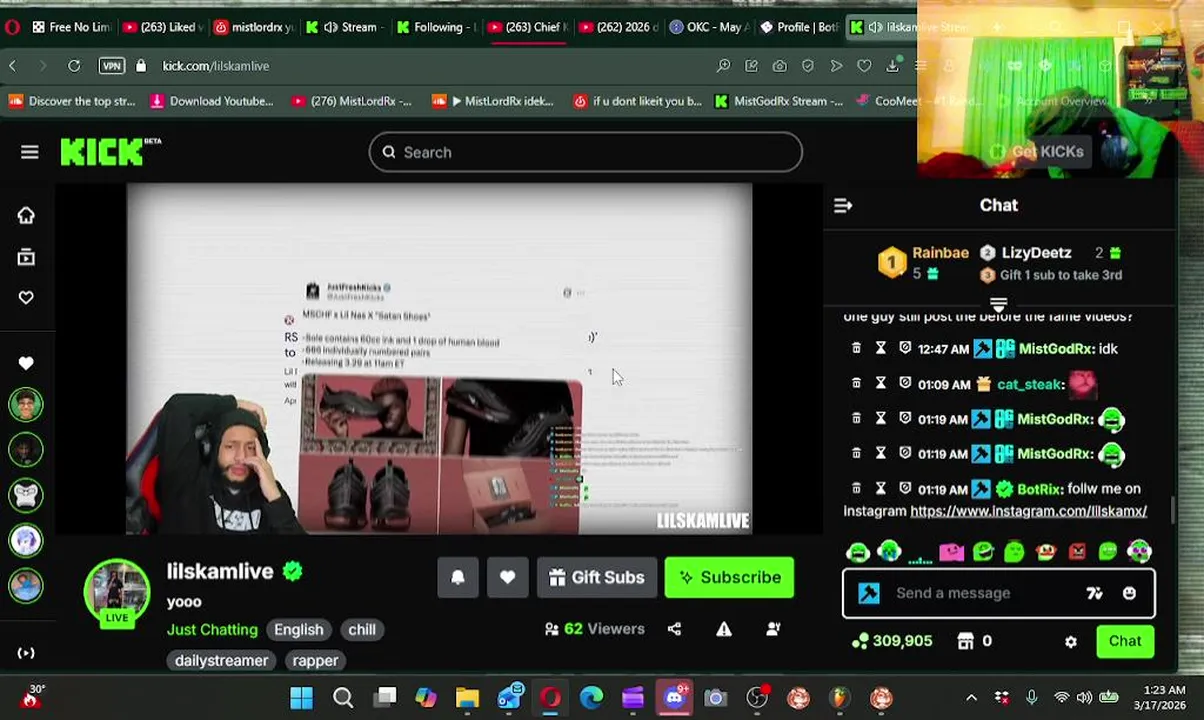The image size is (1204, 720).
Task: Open the Windows Start menu
Action: point(301,698)
